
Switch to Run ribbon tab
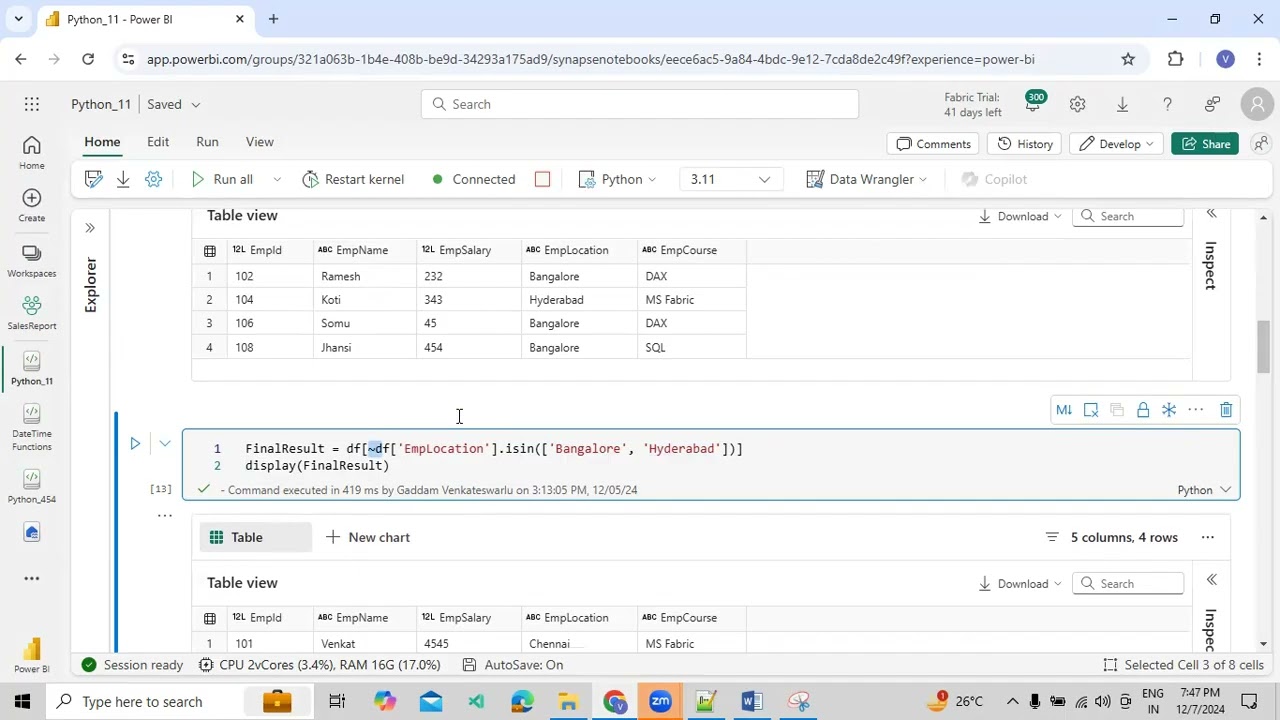(207, 142)
